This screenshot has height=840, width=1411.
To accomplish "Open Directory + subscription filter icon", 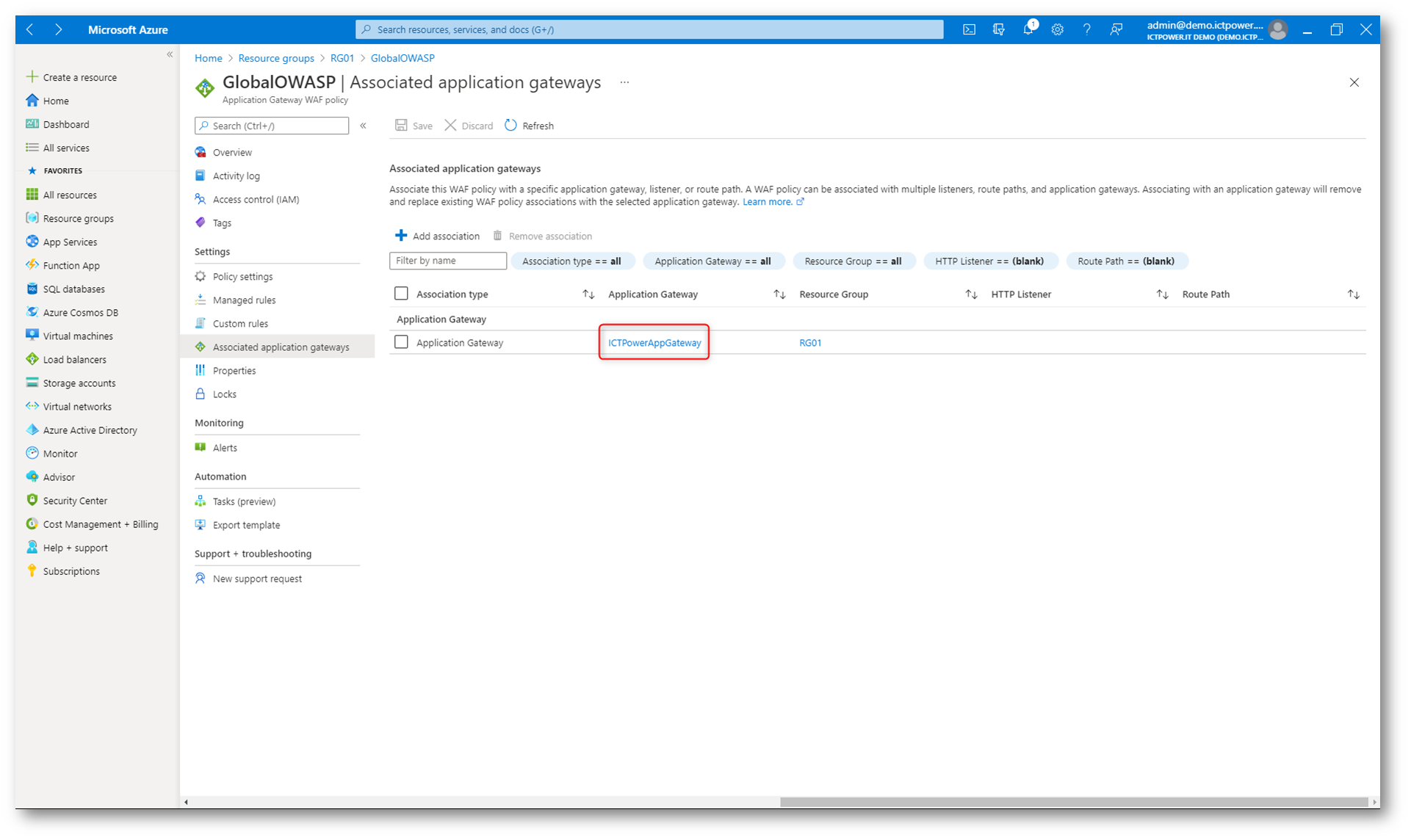I will pos(998,29).
